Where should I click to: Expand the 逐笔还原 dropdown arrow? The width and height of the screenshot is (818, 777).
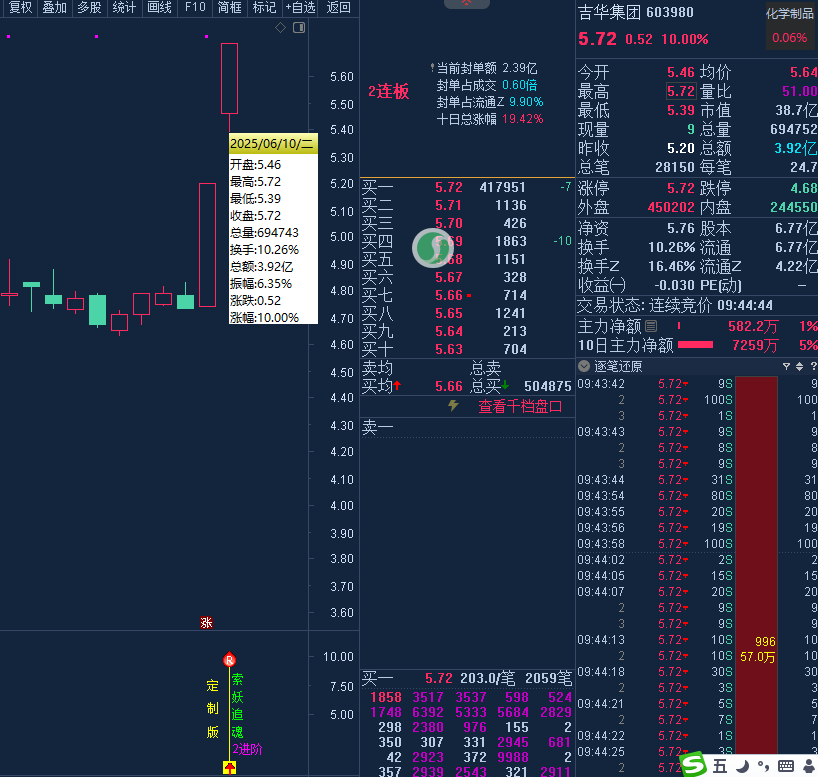(x=585, y=366)
